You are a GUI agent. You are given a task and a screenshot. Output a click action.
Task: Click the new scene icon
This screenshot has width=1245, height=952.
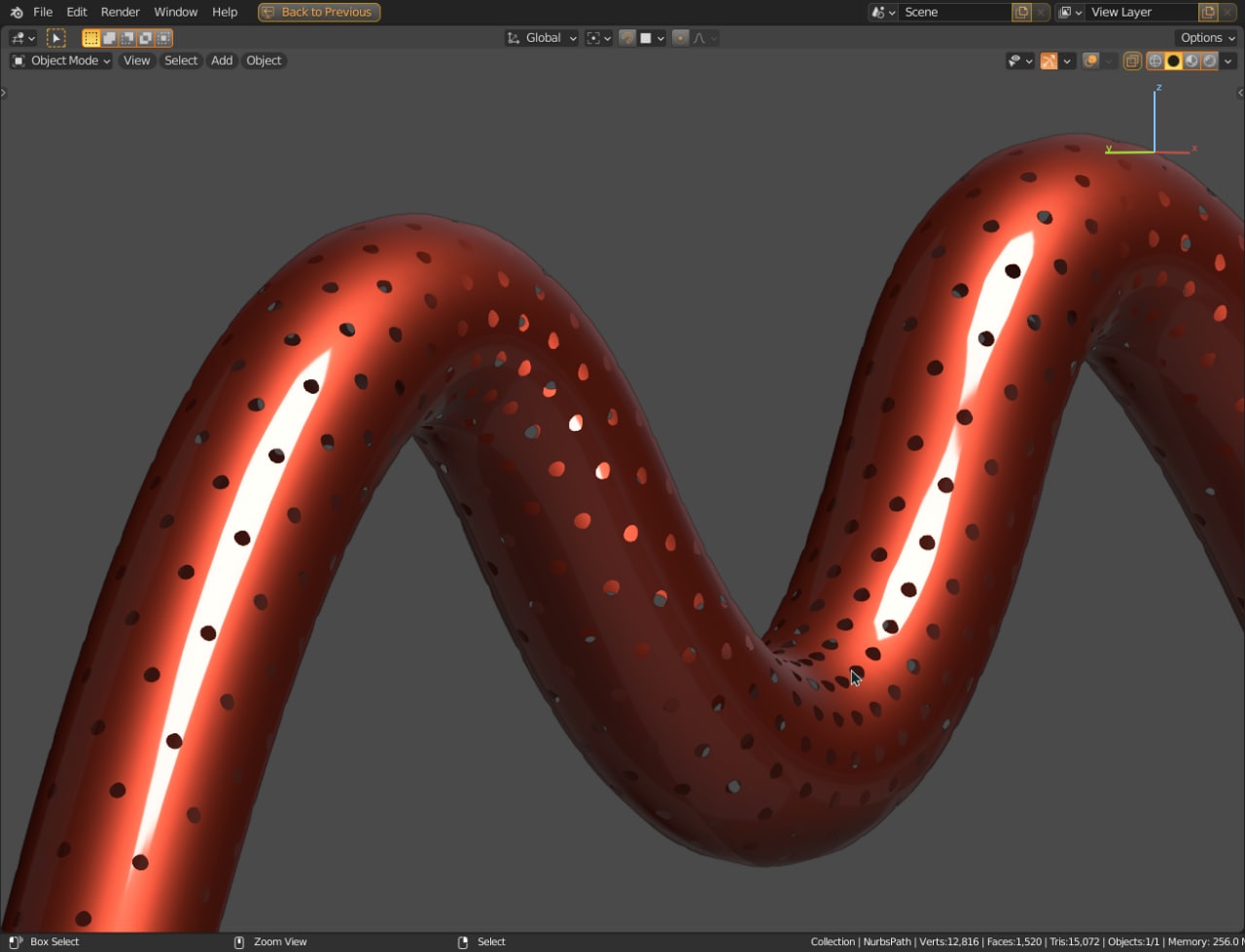click(x=1021, y=12)
